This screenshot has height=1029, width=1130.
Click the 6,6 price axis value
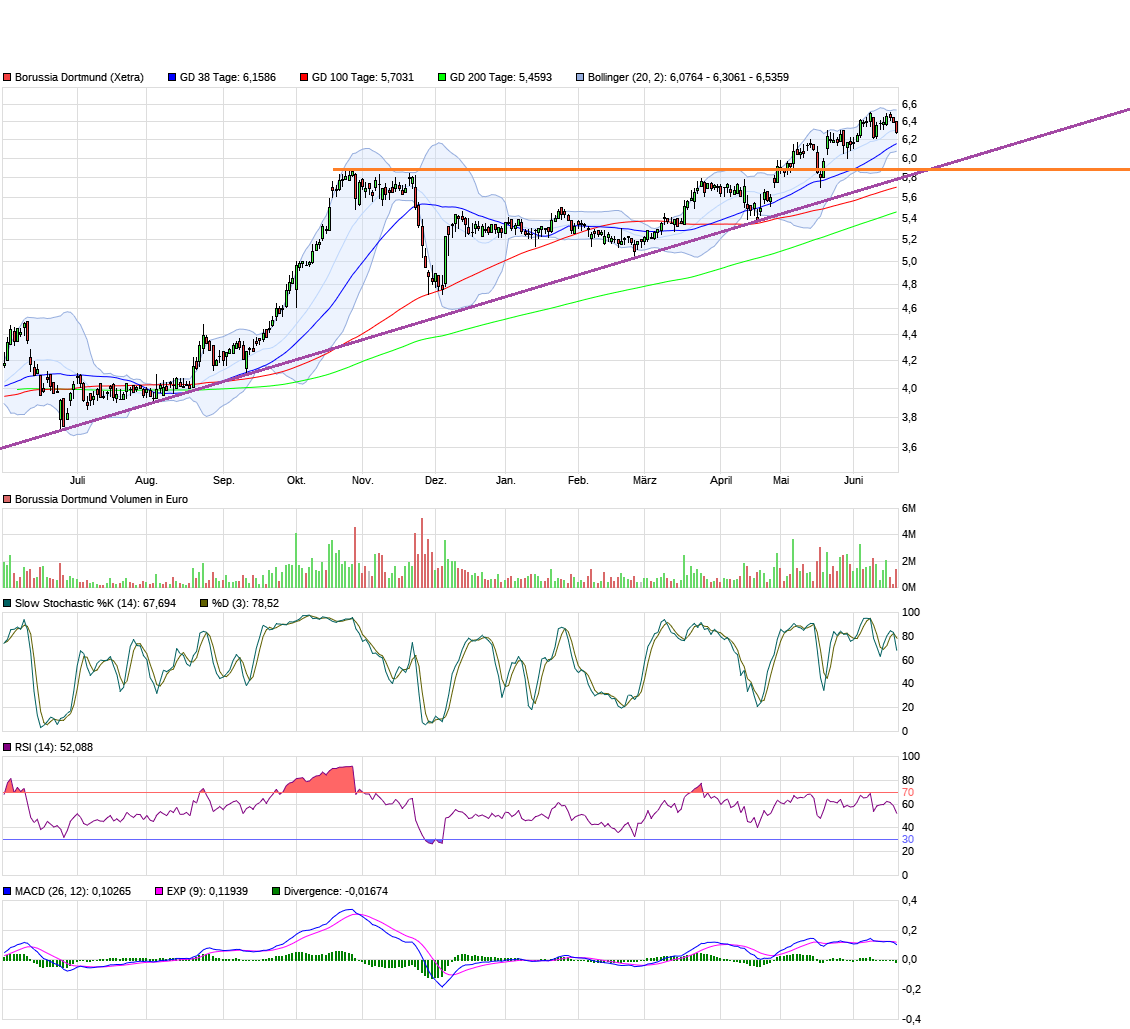[x=909, y=104]
